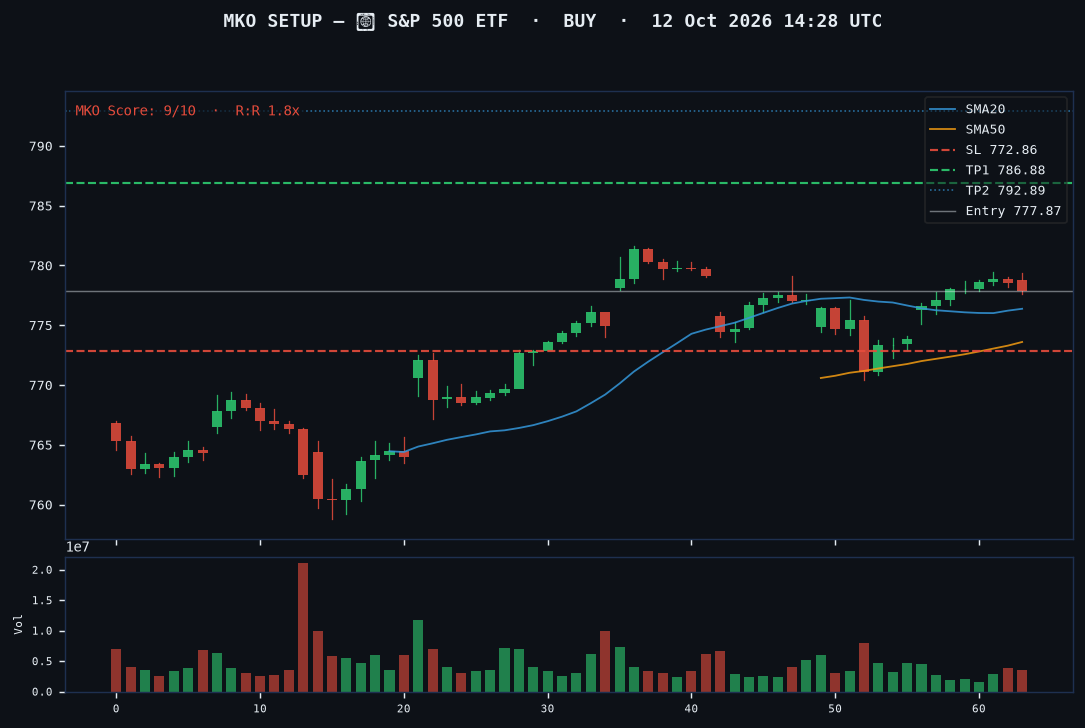Click the x-axis tick label 30

click(x=548, y=709)
